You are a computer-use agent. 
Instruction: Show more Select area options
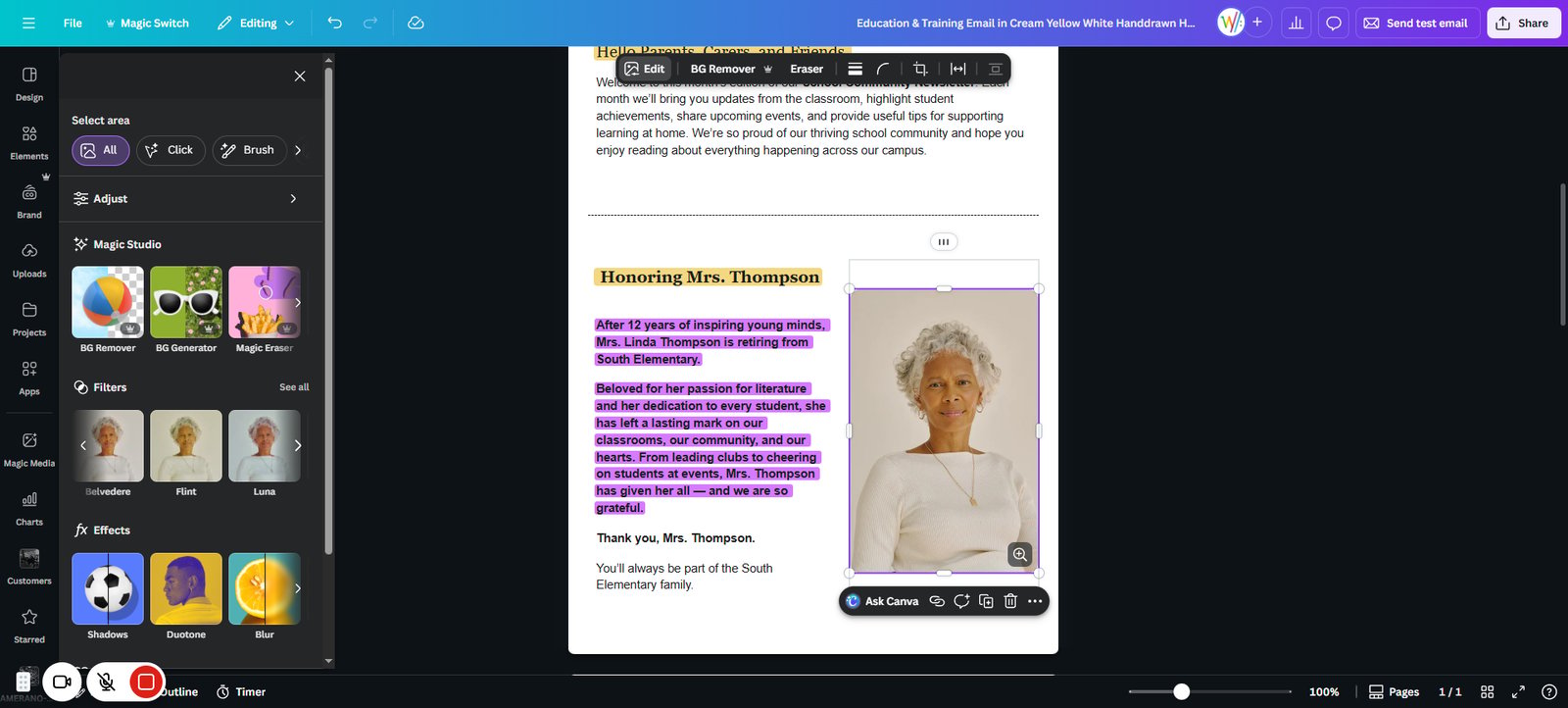coord(298,150)
